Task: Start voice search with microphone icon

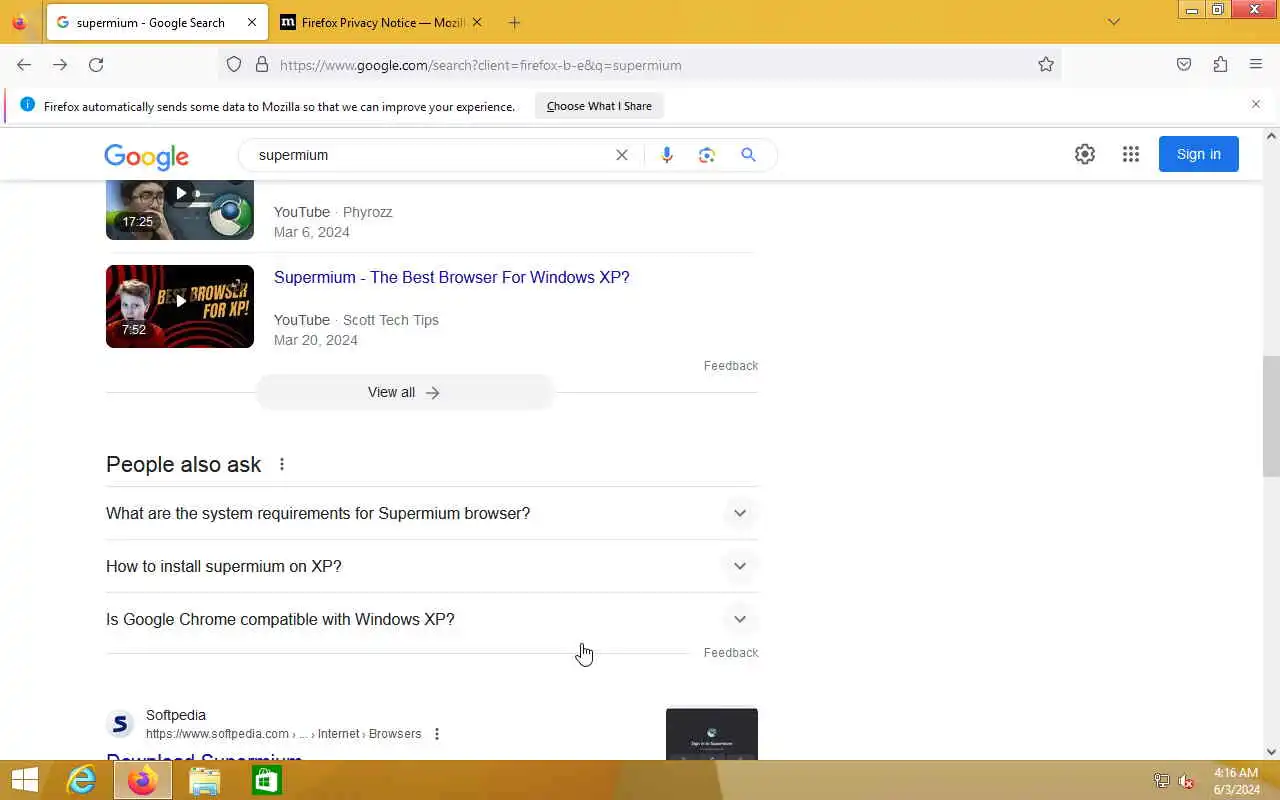Action: click(667, 155)
